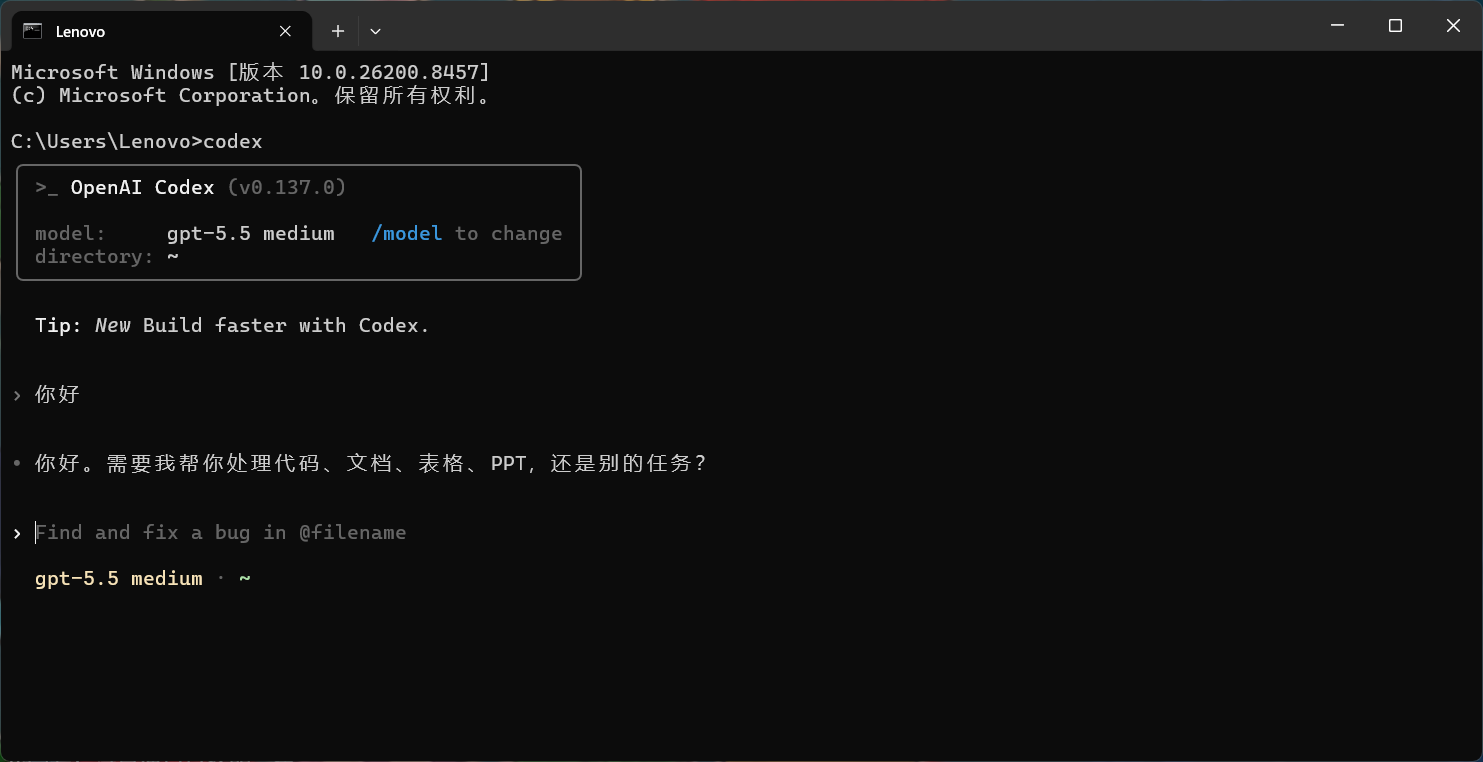Open a new terminal tab with plus

tap(338, 31)
